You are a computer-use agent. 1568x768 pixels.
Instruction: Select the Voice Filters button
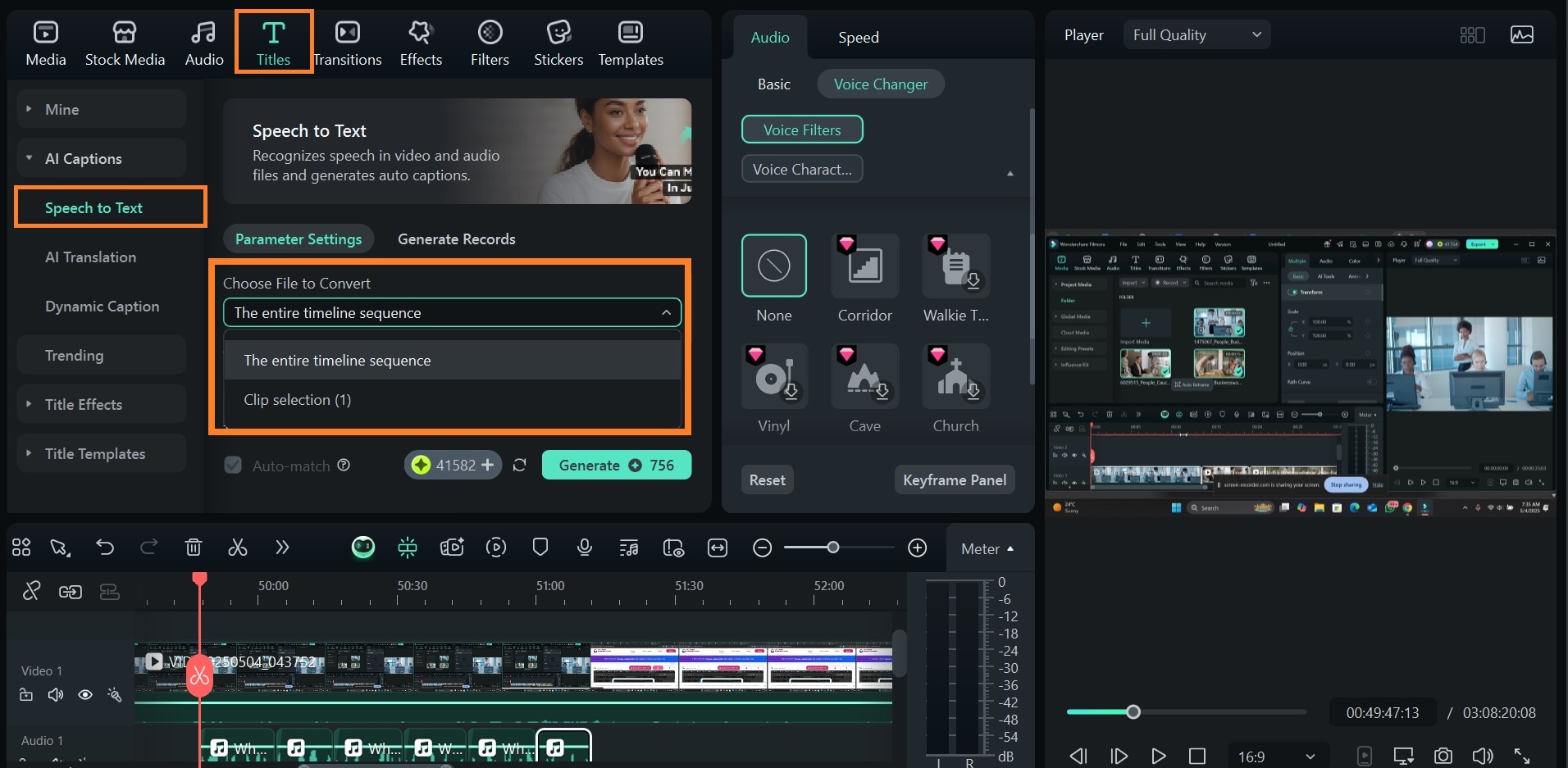[x=802, y=130]
